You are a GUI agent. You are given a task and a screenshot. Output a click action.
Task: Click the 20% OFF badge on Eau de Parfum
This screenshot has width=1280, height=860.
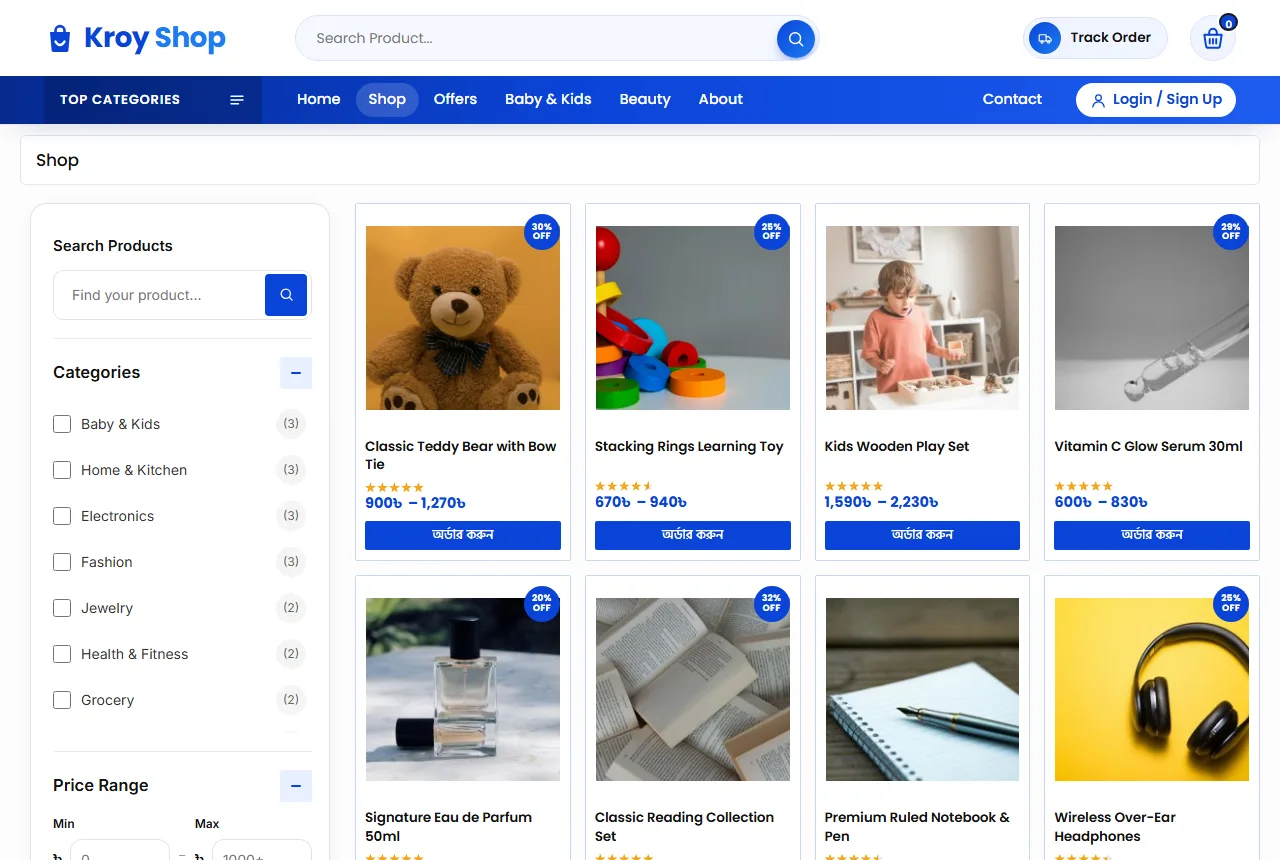pyautogui.click(x=542, y=603)
